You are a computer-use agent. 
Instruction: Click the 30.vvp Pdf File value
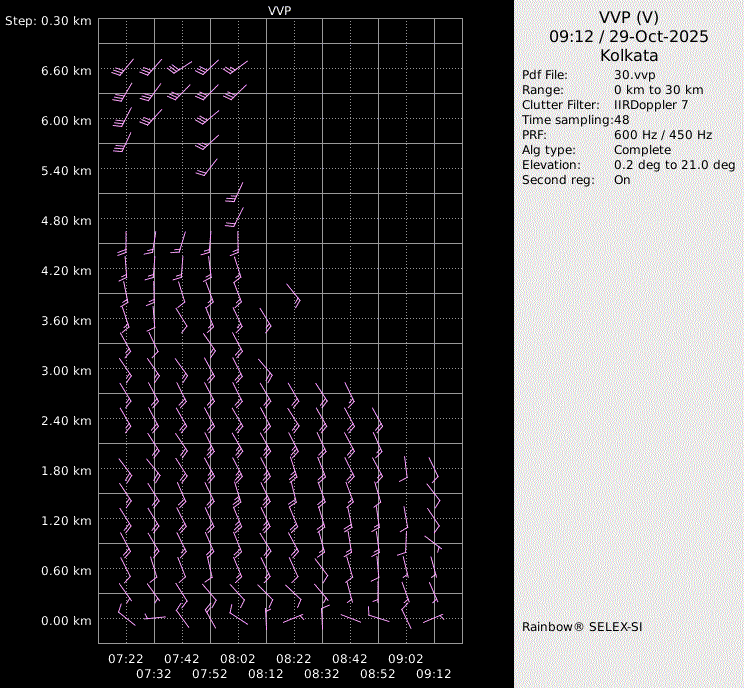coord(634,75)
